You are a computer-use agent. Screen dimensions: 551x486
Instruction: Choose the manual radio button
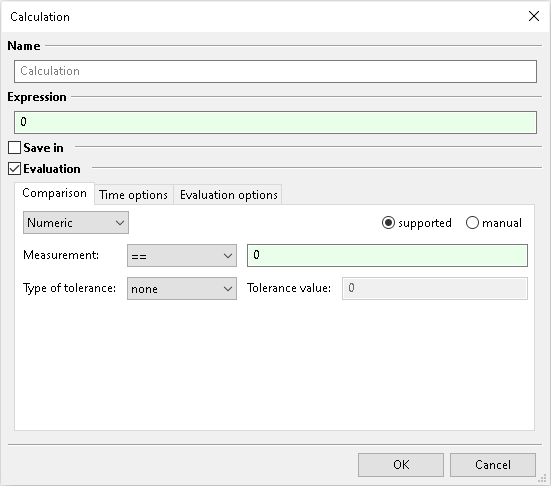click(x=472, y=223)
